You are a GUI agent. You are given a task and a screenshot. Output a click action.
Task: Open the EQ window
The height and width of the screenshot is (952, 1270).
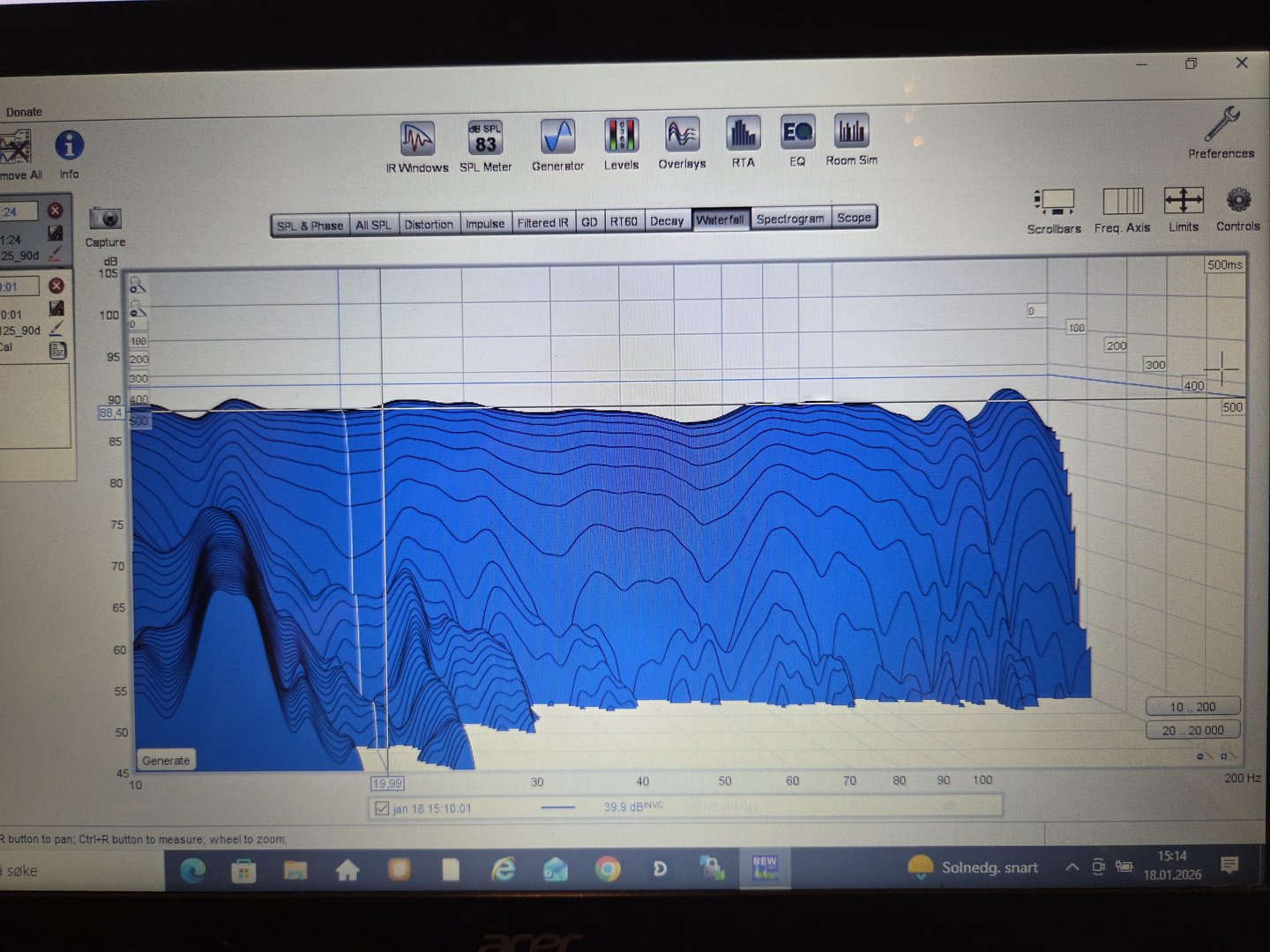click(x=797, y=141)
